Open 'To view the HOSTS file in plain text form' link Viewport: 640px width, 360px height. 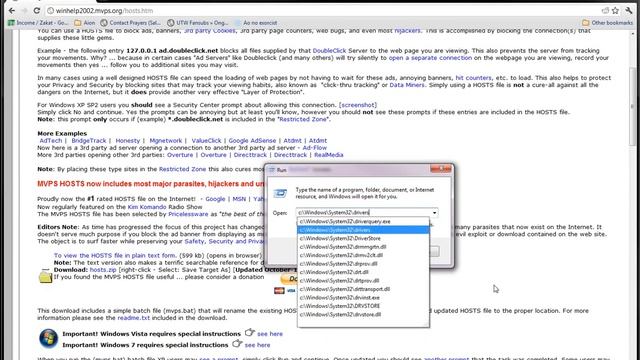click(x=115, y=256)
